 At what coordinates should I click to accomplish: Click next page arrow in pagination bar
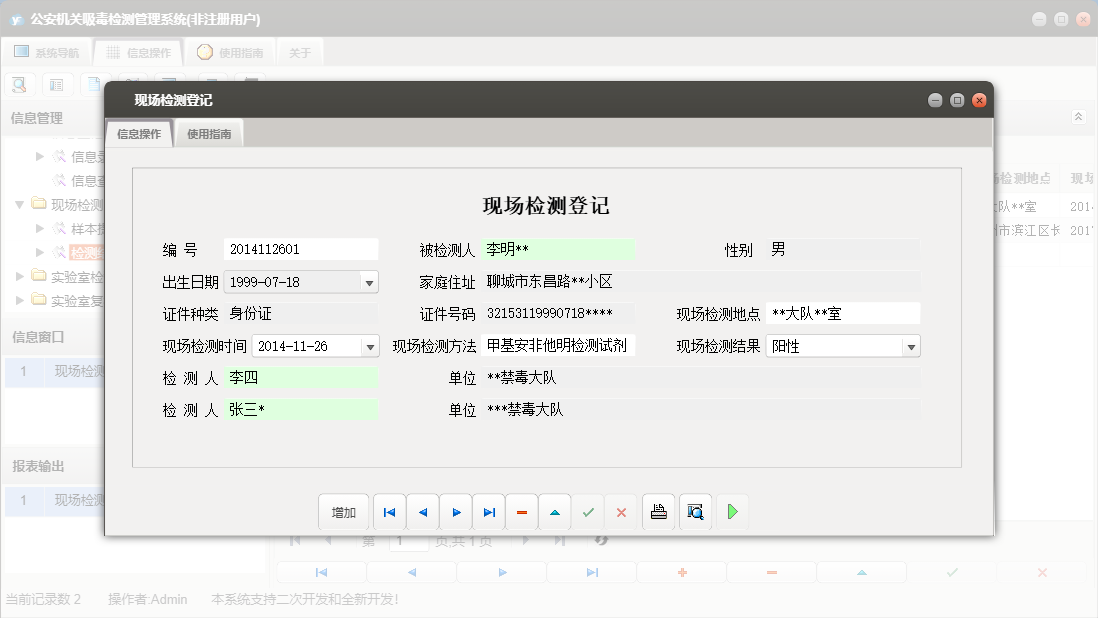(x=524, y=540)
